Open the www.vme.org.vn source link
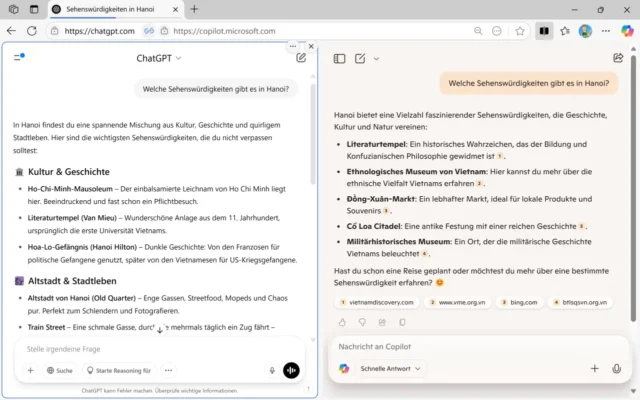The width and height of the screenshot is (640, 400). tap(457, 302)
